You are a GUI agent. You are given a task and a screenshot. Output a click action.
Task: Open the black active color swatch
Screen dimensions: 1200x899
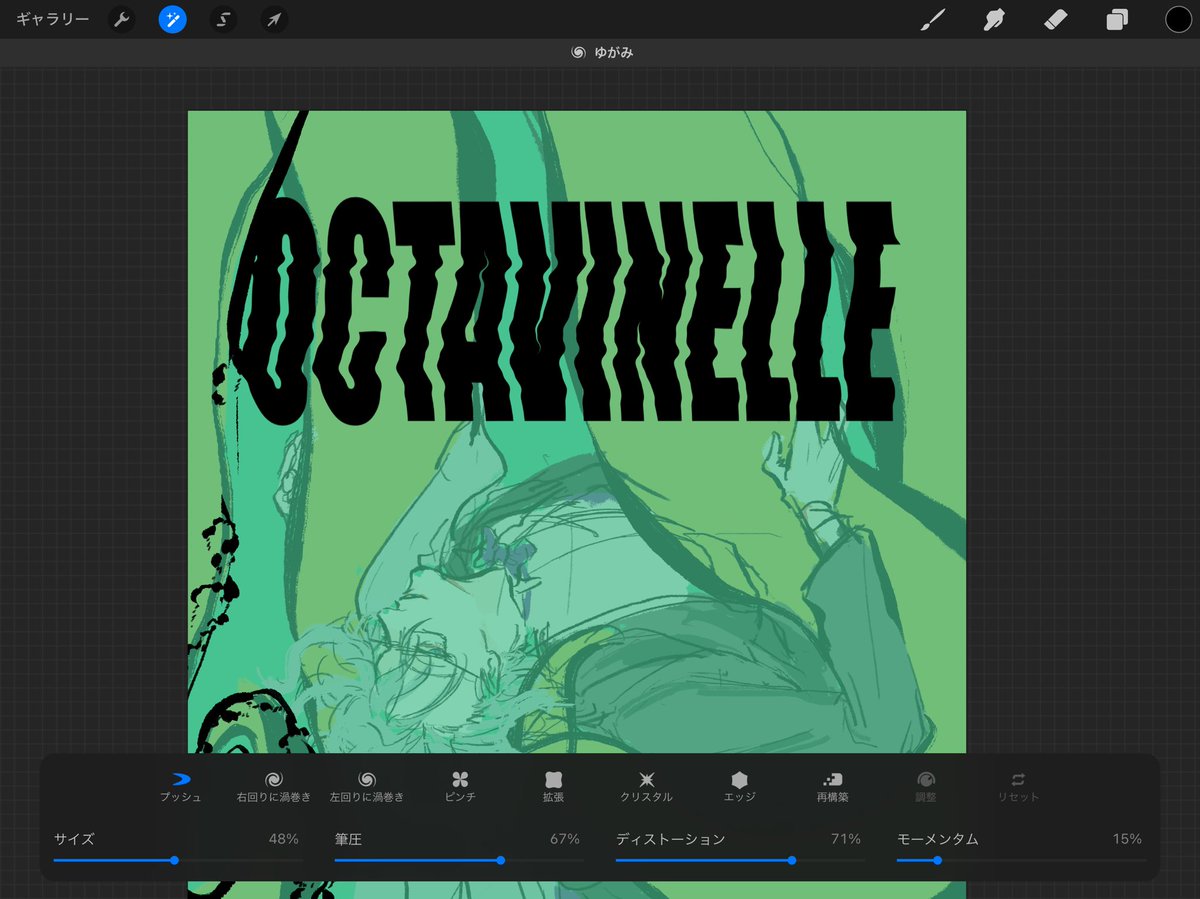pos(1178,19)
